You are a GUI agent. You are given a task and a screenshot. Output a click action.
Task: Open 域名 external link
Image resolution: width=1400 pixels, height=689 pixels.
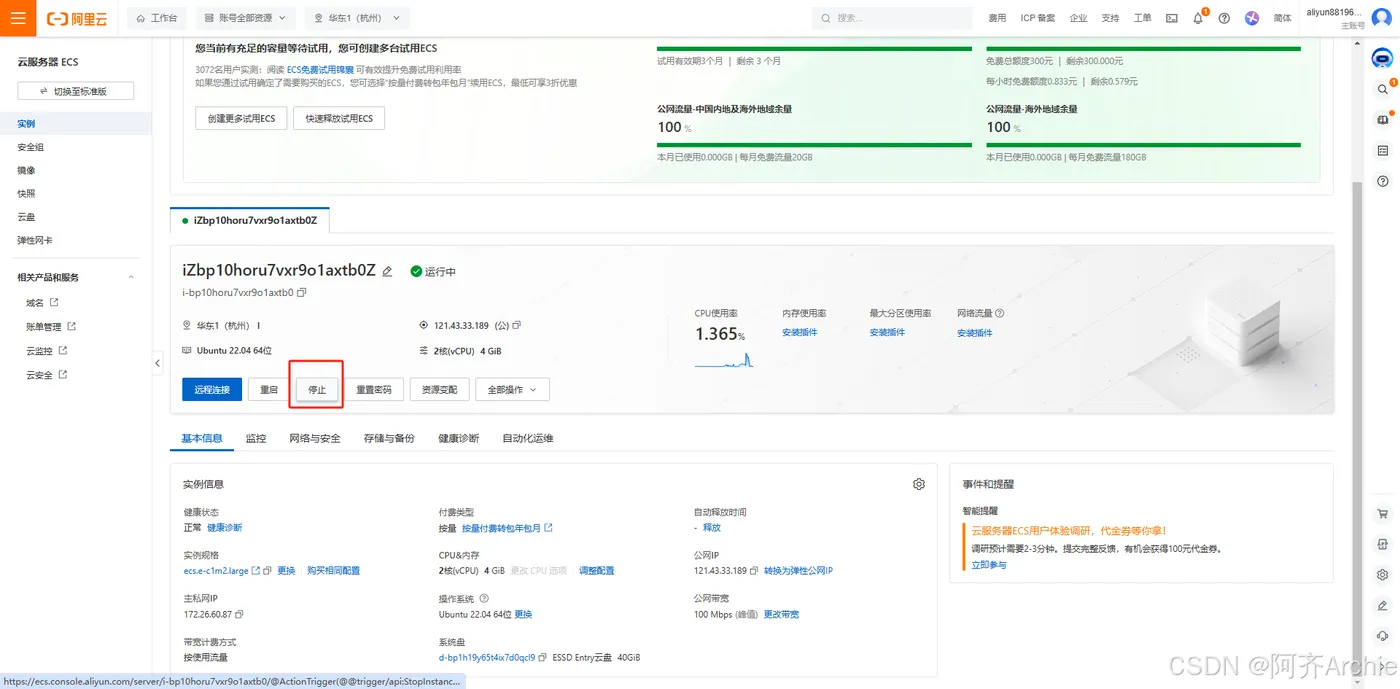point(42,302)
